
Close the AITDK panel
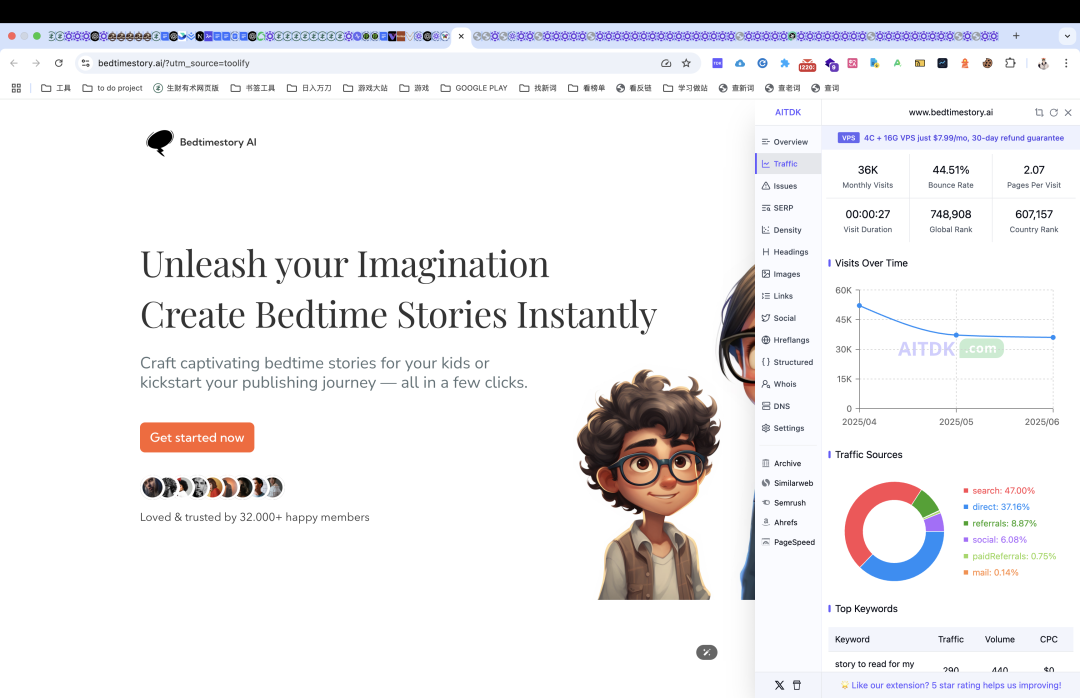1068,112
